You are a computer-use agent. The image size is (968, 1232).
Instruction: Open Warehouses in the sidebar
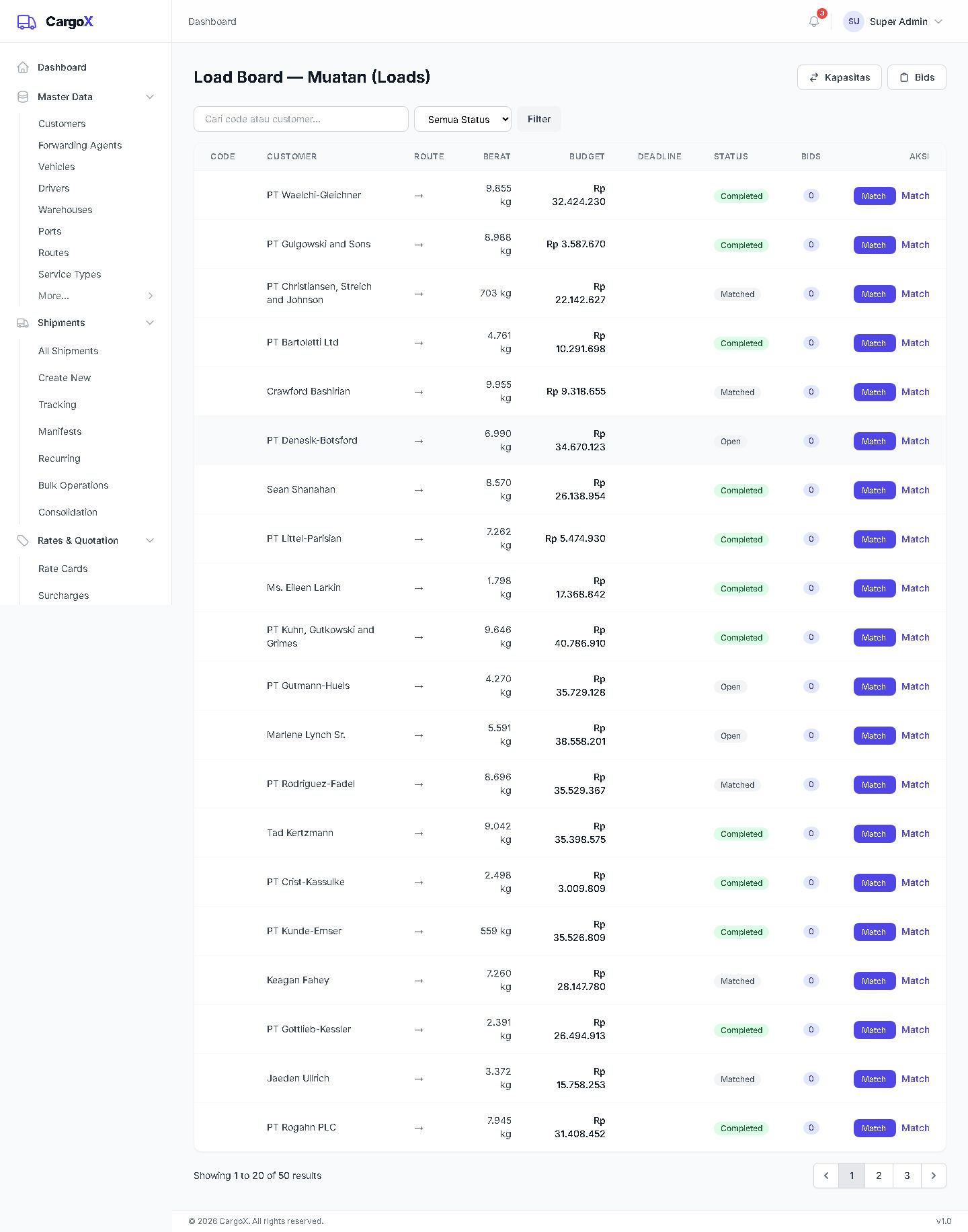click(x=65, y=210)
